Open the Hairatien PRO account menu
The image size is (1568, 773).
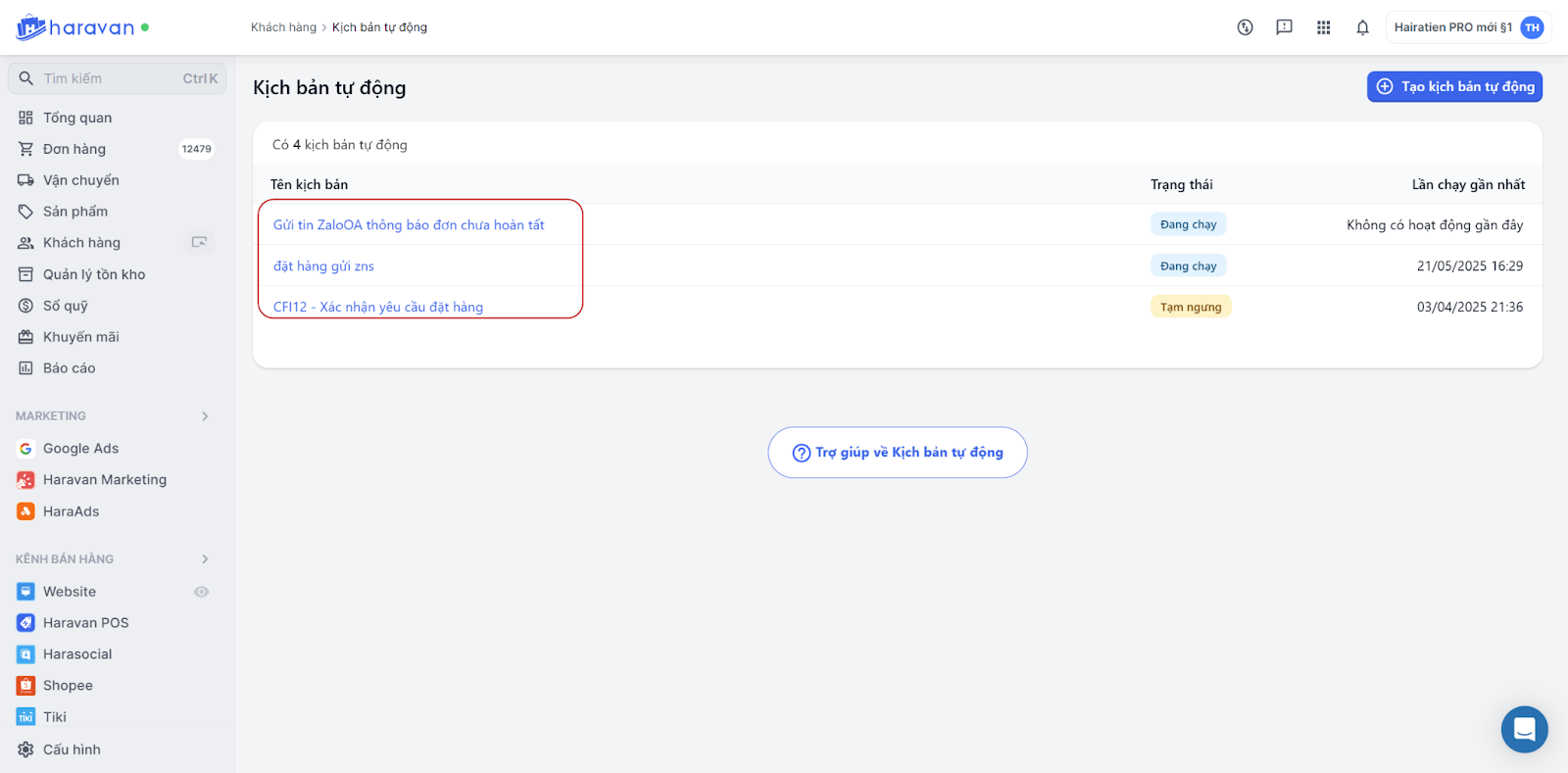pos(1467,27)
